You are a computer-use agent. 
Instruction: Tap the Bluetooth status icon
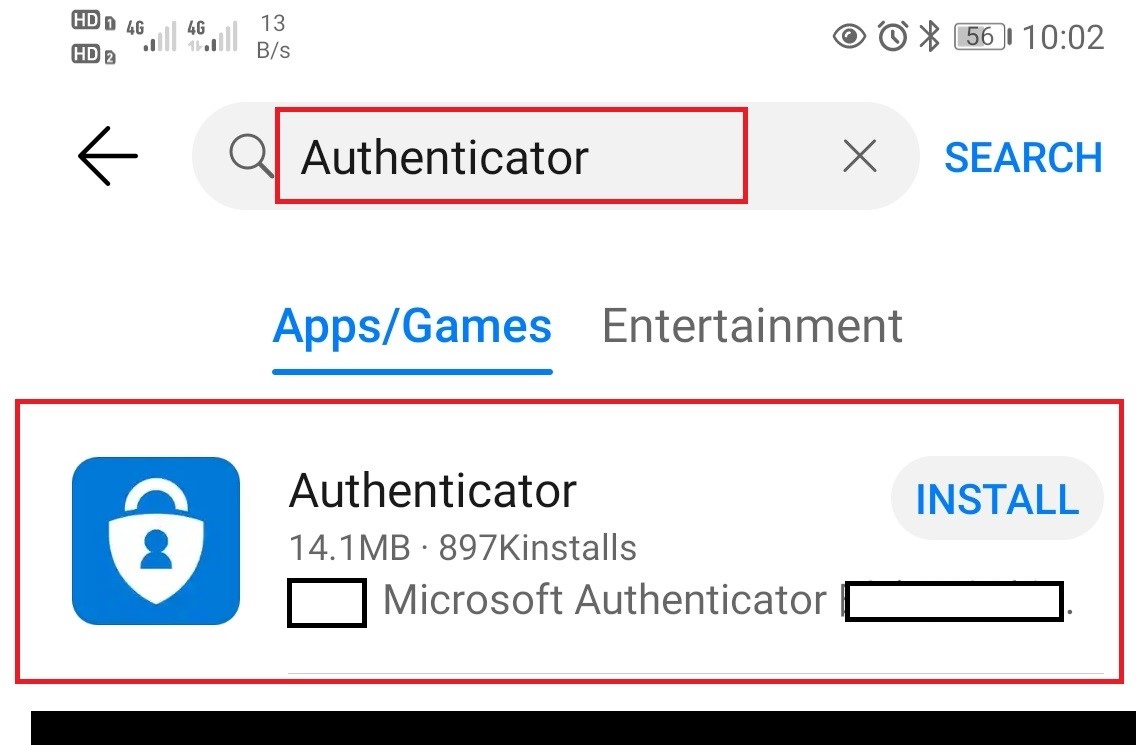930,36
